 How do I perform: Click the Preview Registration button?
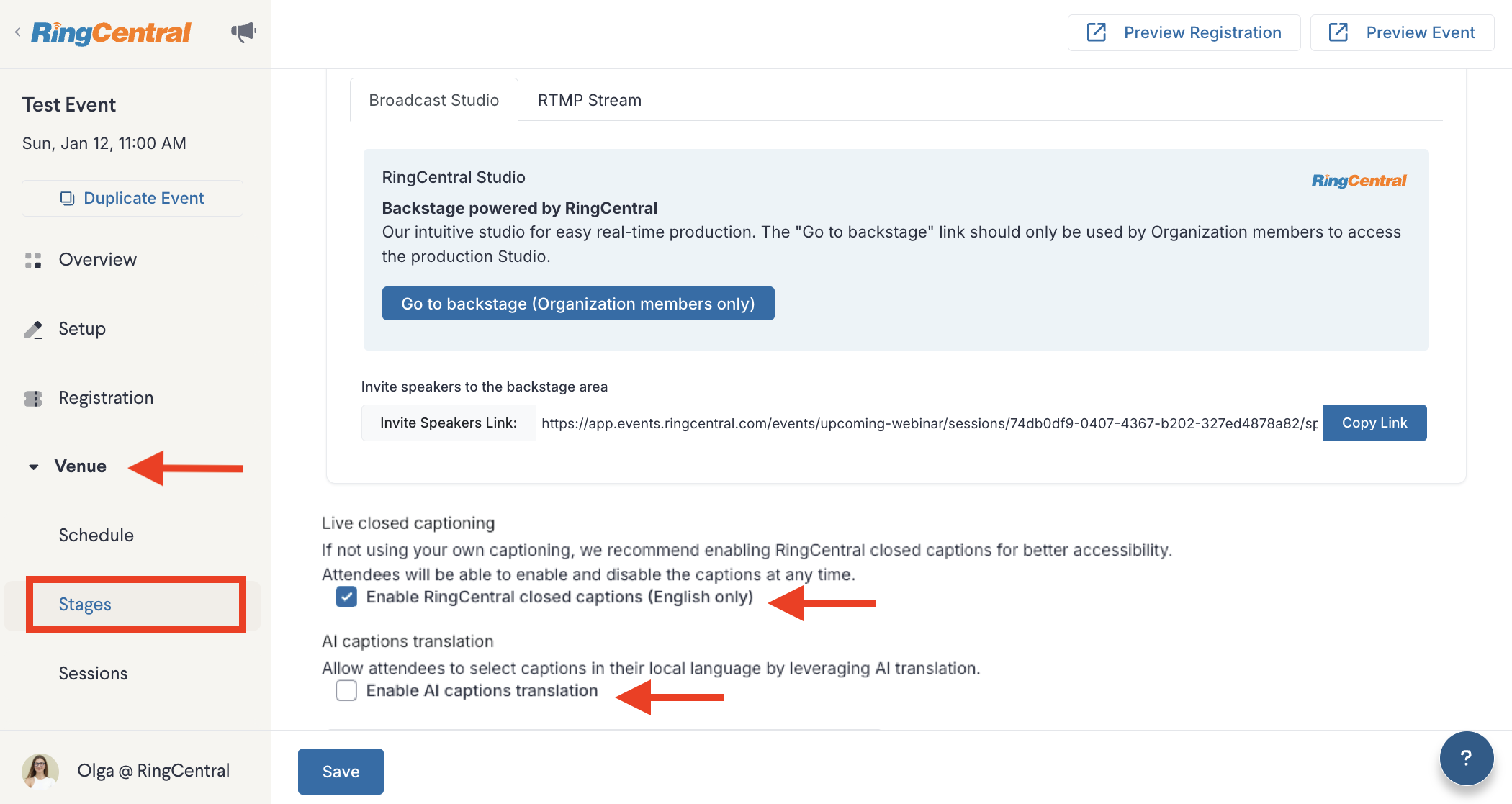click(1184, 32)
